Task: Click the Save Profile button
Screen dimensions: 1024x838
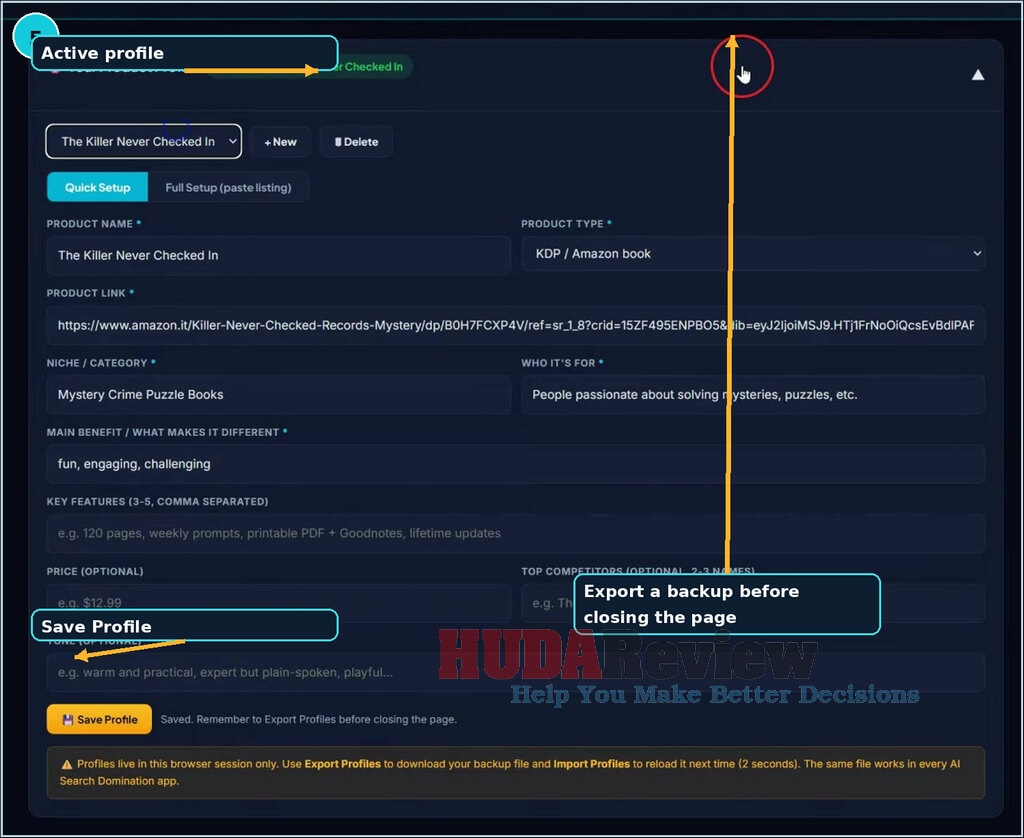Action: point(99,719)
